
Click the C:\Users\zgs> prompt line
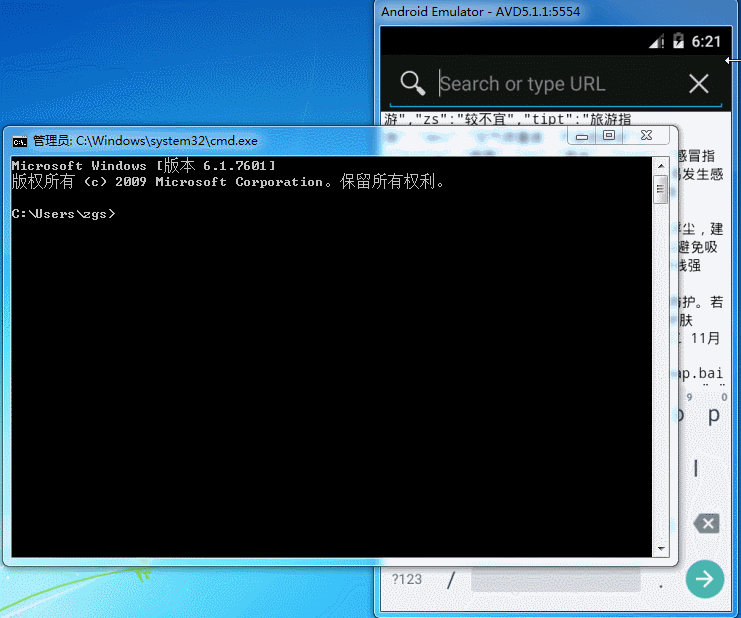[63, 214]
